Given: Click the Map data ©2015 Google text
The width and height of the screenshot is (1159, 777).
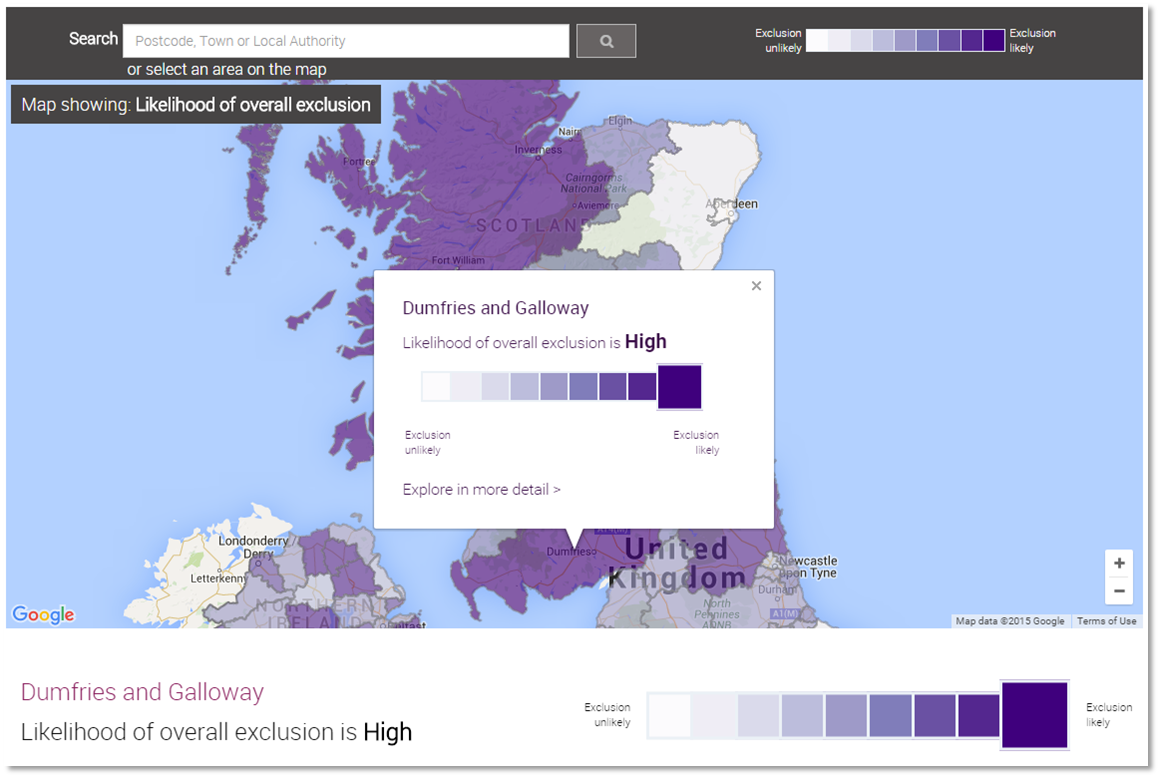Looking at the screenshot, I should coord(1010,621).
